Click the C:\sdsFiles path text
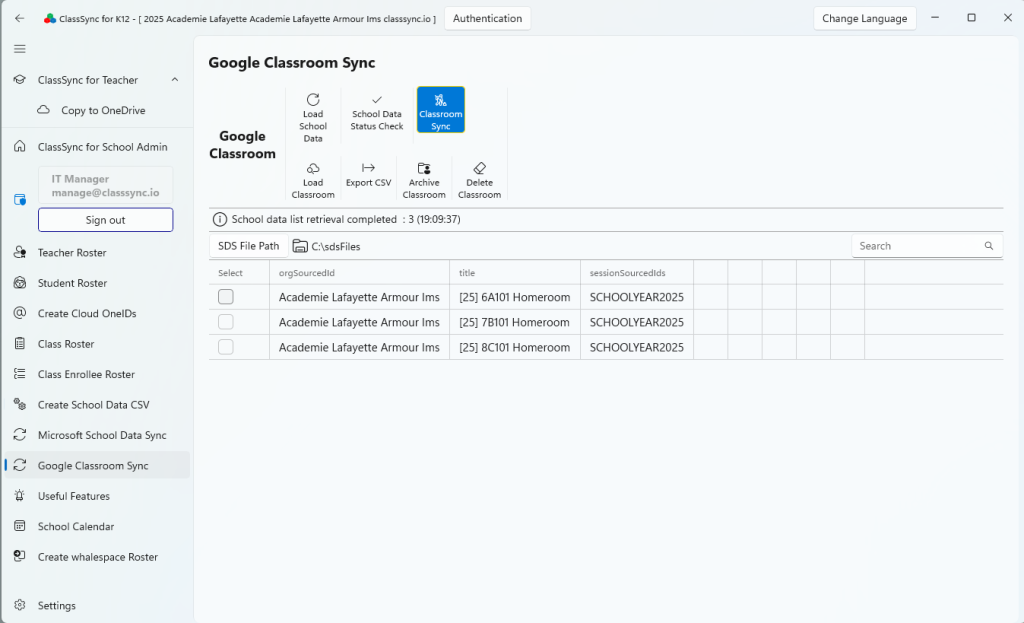Image resolution: width=1024 pixels, height=623 pixels. tap(336, 246)
